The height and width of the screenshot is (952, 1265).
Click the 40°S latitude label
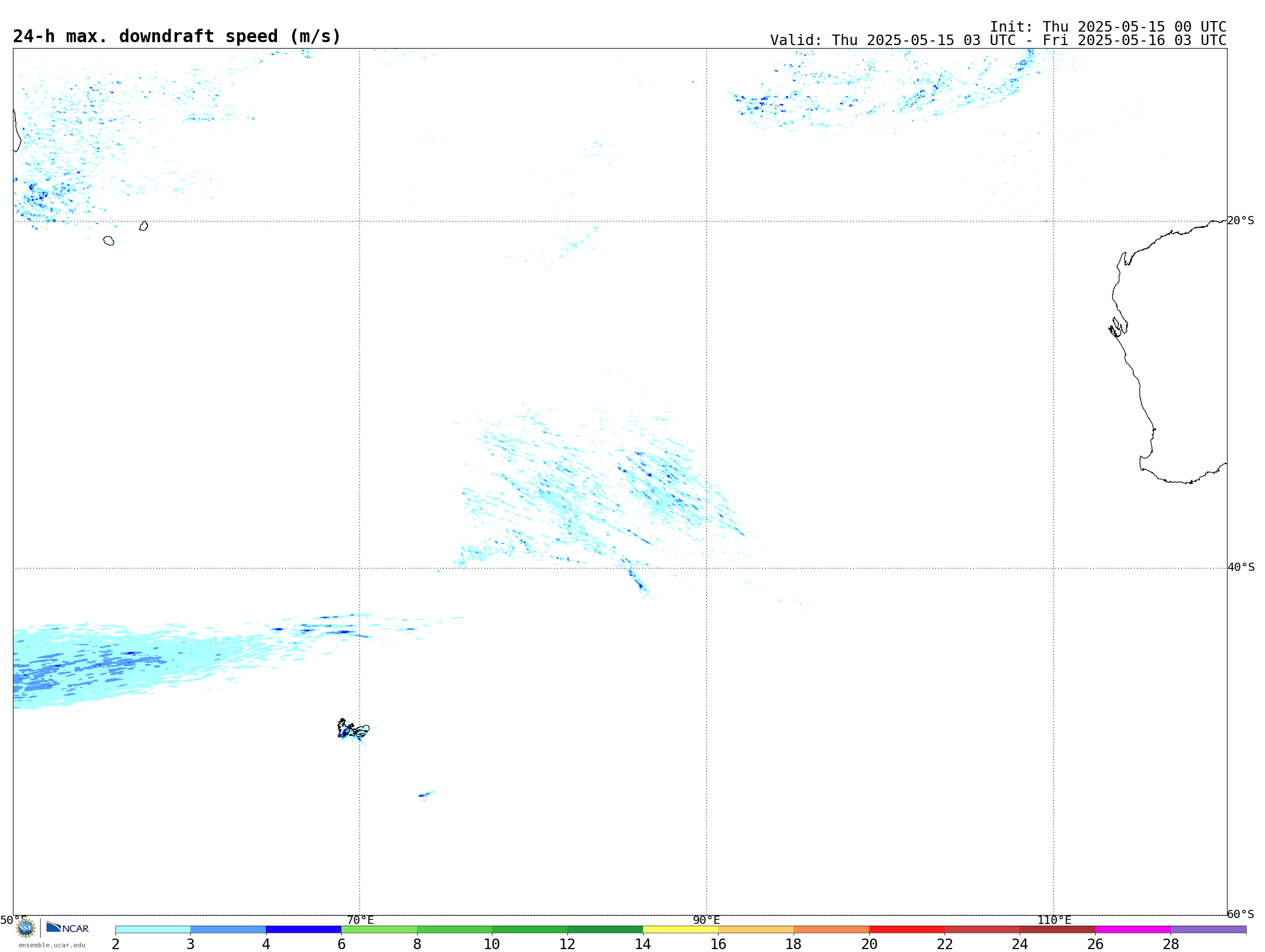tap(1241, 567)
